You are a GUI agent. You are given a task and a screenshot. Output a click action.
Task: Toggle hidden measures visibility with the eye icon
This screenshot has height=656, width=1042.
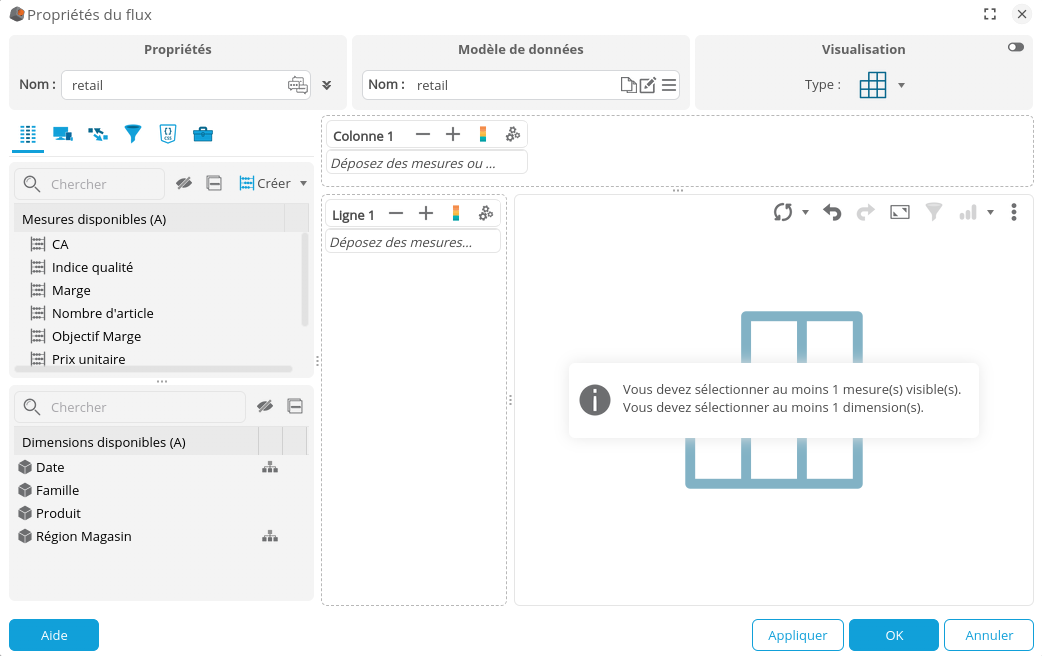184,183
